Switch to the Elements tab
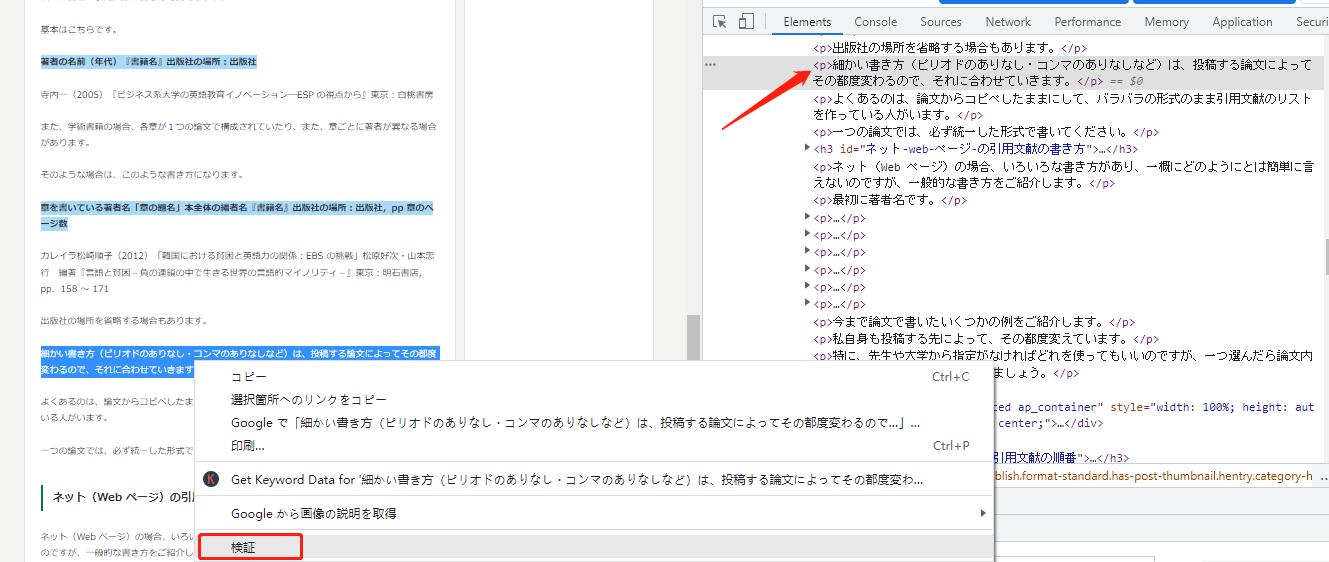The width and height of the screenshot is (1329, 562). coord(807,22)
